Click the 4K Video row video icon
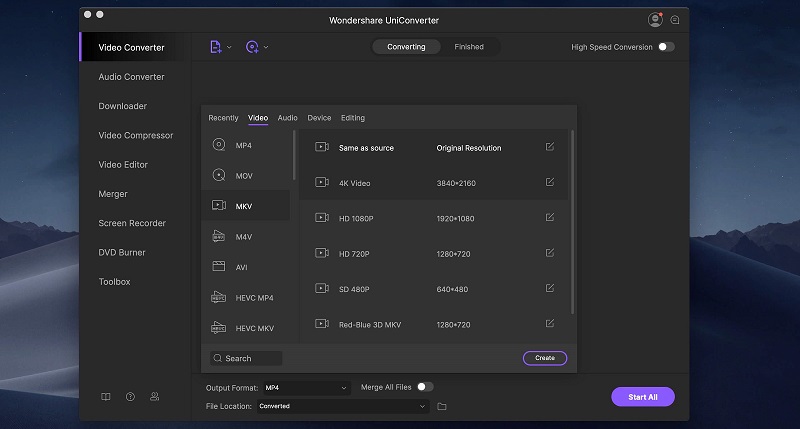 [322, 182]
